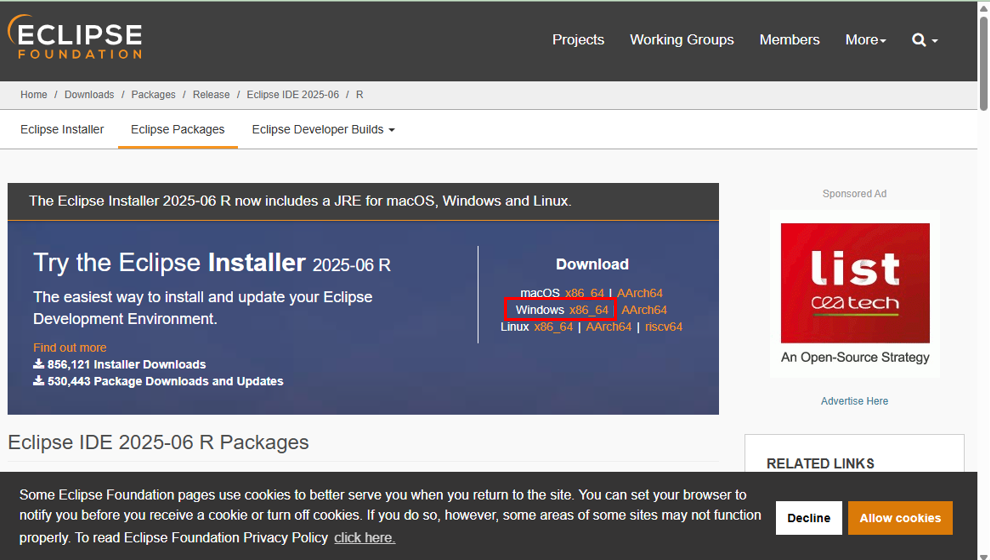Screen dimensions: 990x560
Task: Click the R breadcrumb entry
Action: tap(359, 95)
